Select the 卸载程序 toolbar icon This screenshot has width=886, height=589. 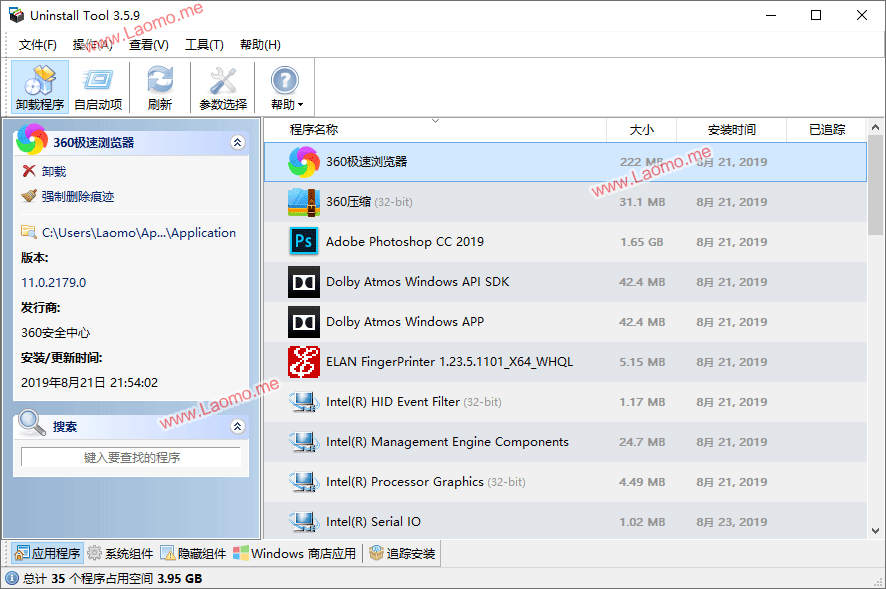point(40,87)
